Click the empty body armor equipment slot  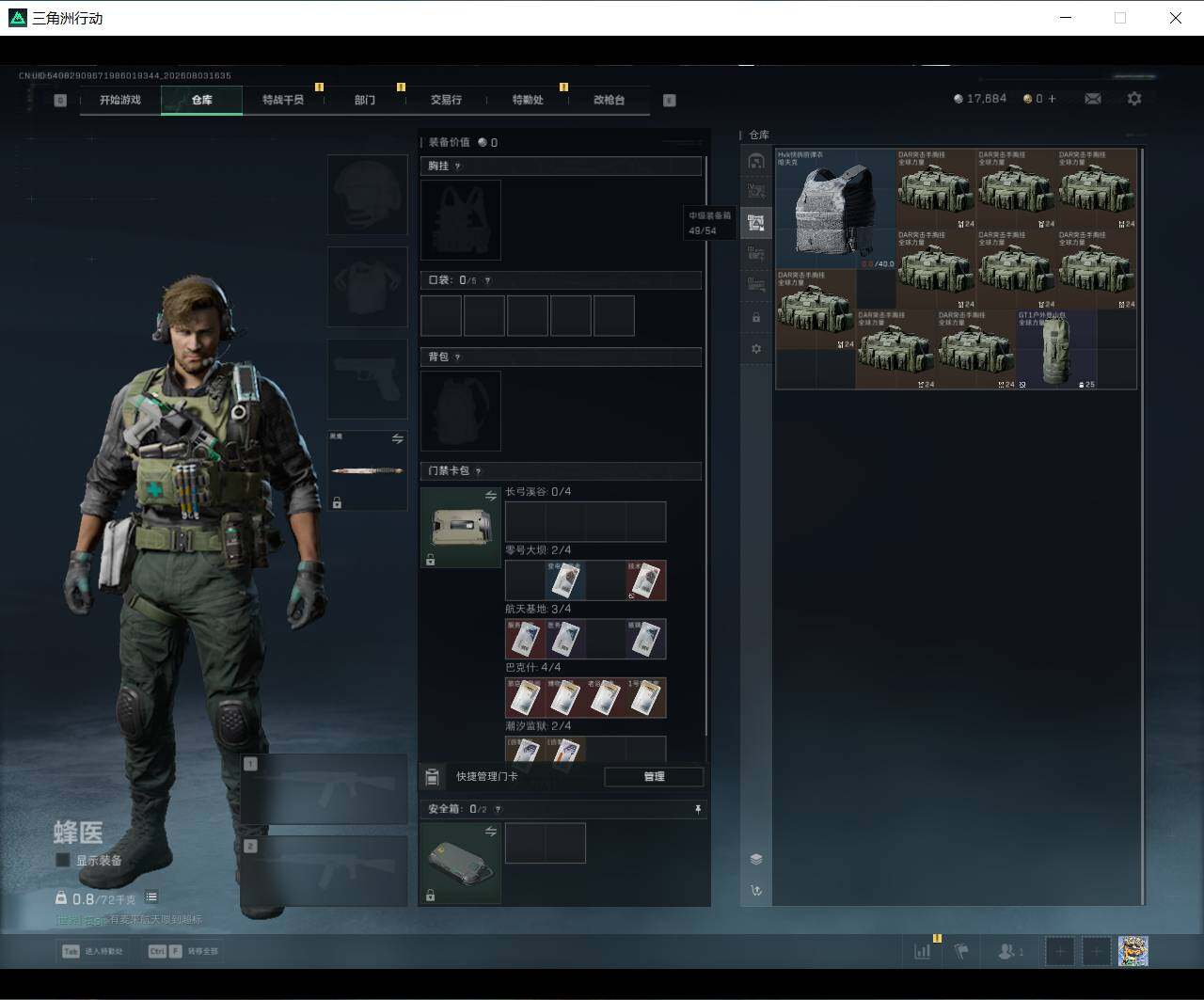pos(368,287)
